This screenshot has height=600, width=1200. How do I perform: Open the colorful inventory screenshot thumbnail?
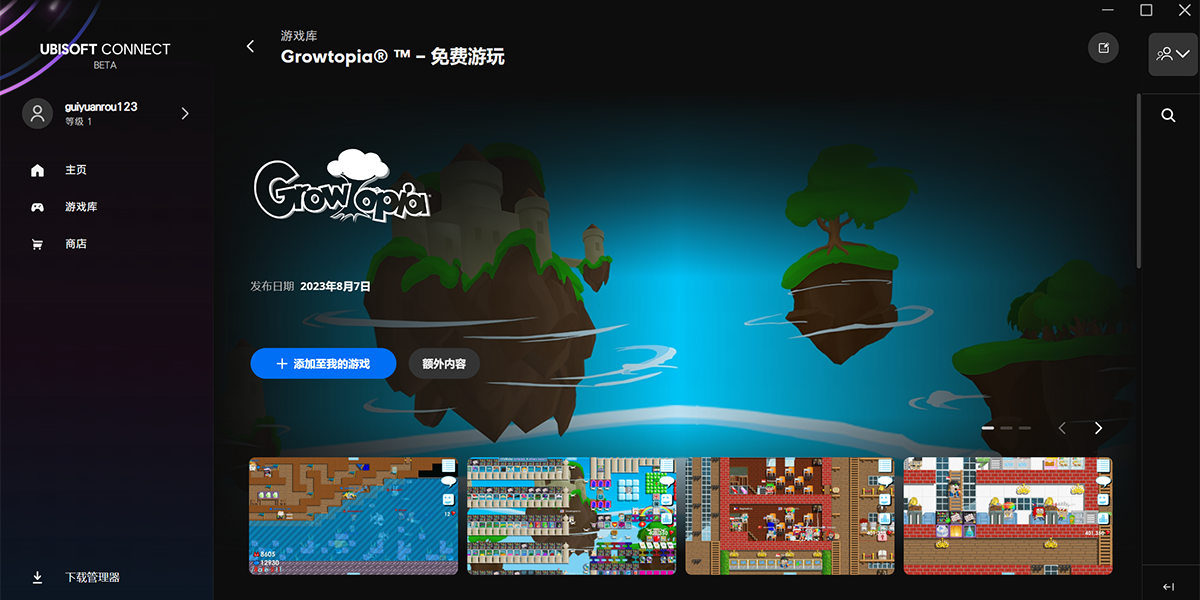(571, 516)
